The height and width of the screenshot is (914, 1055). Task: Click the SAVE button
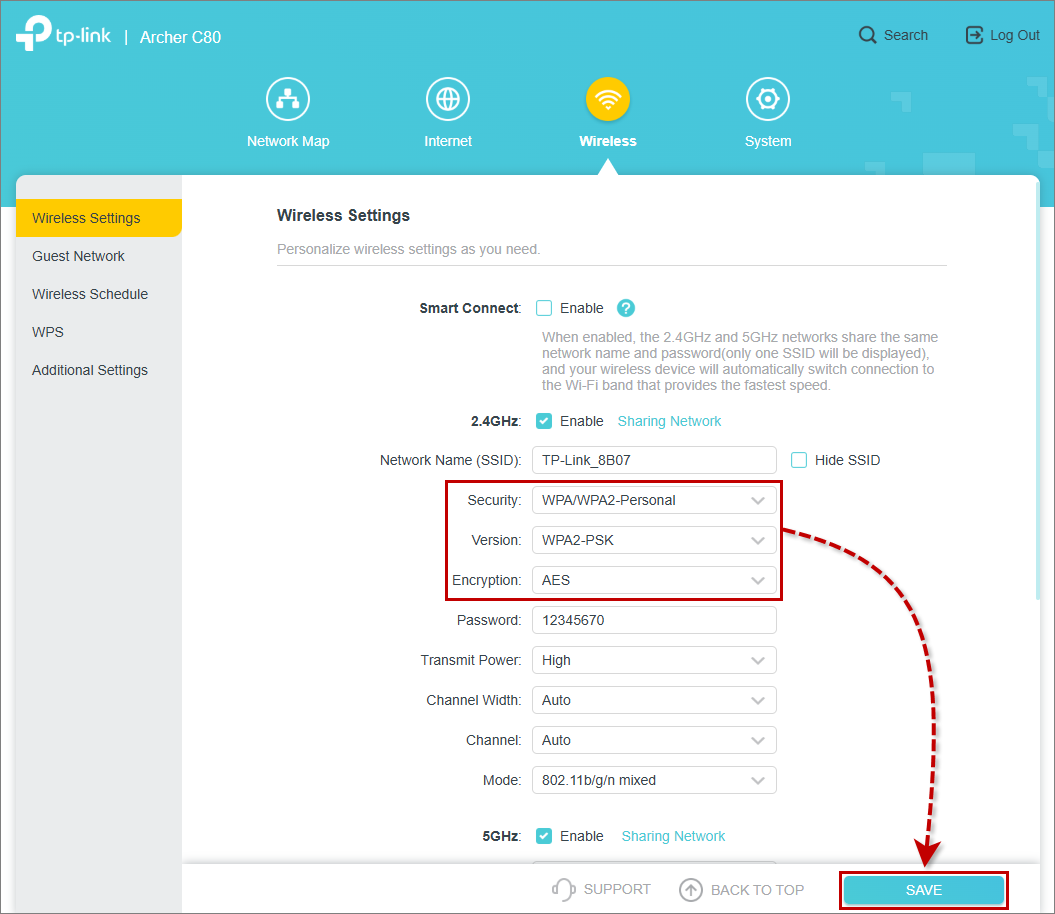pyautogui.click(x=923, y=890)
